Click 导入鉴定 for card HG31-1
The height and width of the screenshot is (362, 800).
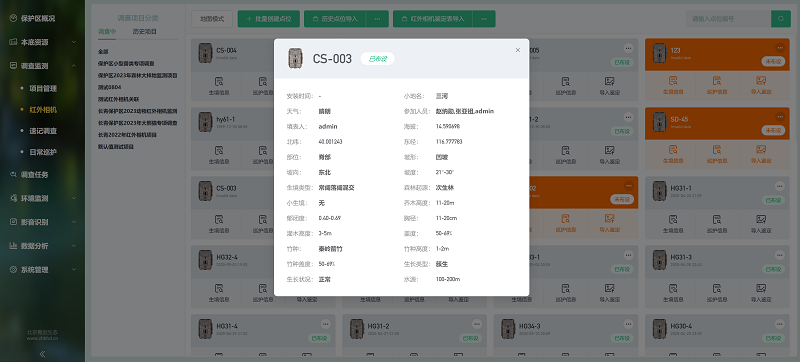(x=761, y=224)
